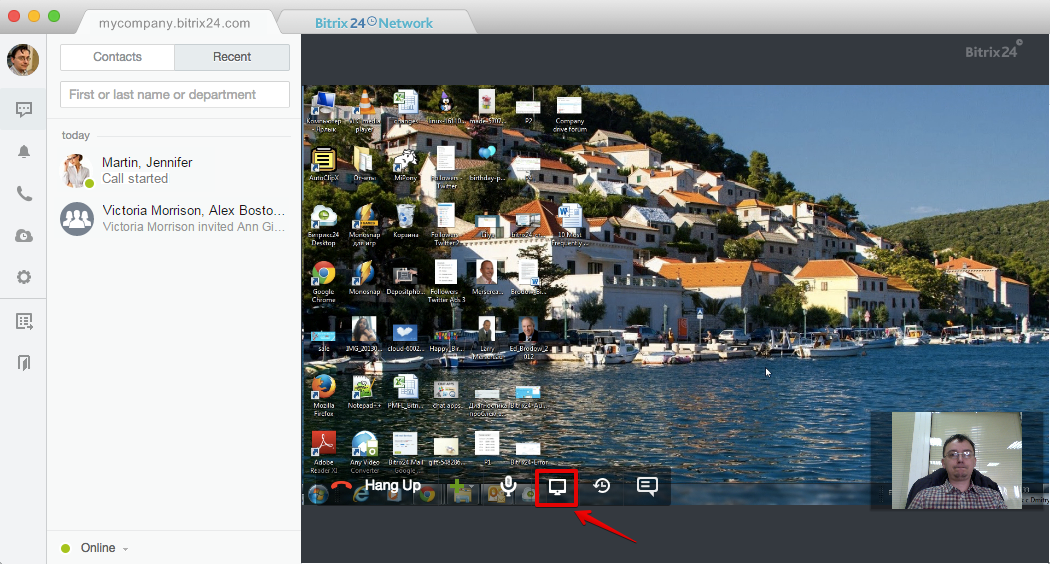Screen dimensions: 1050x564
Task: Click the penguin linux file icon
Action: [x=445, y=107]
